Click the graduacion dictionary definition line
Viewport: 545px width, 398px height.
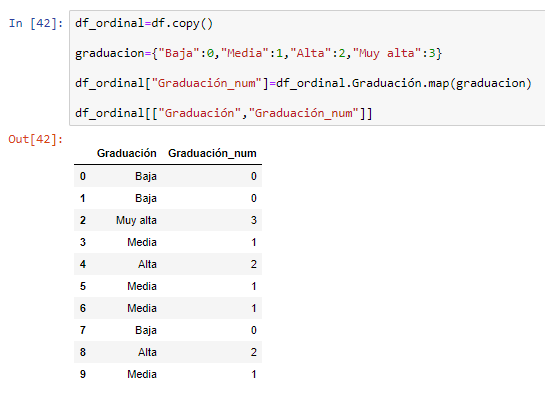click(259, 53)
